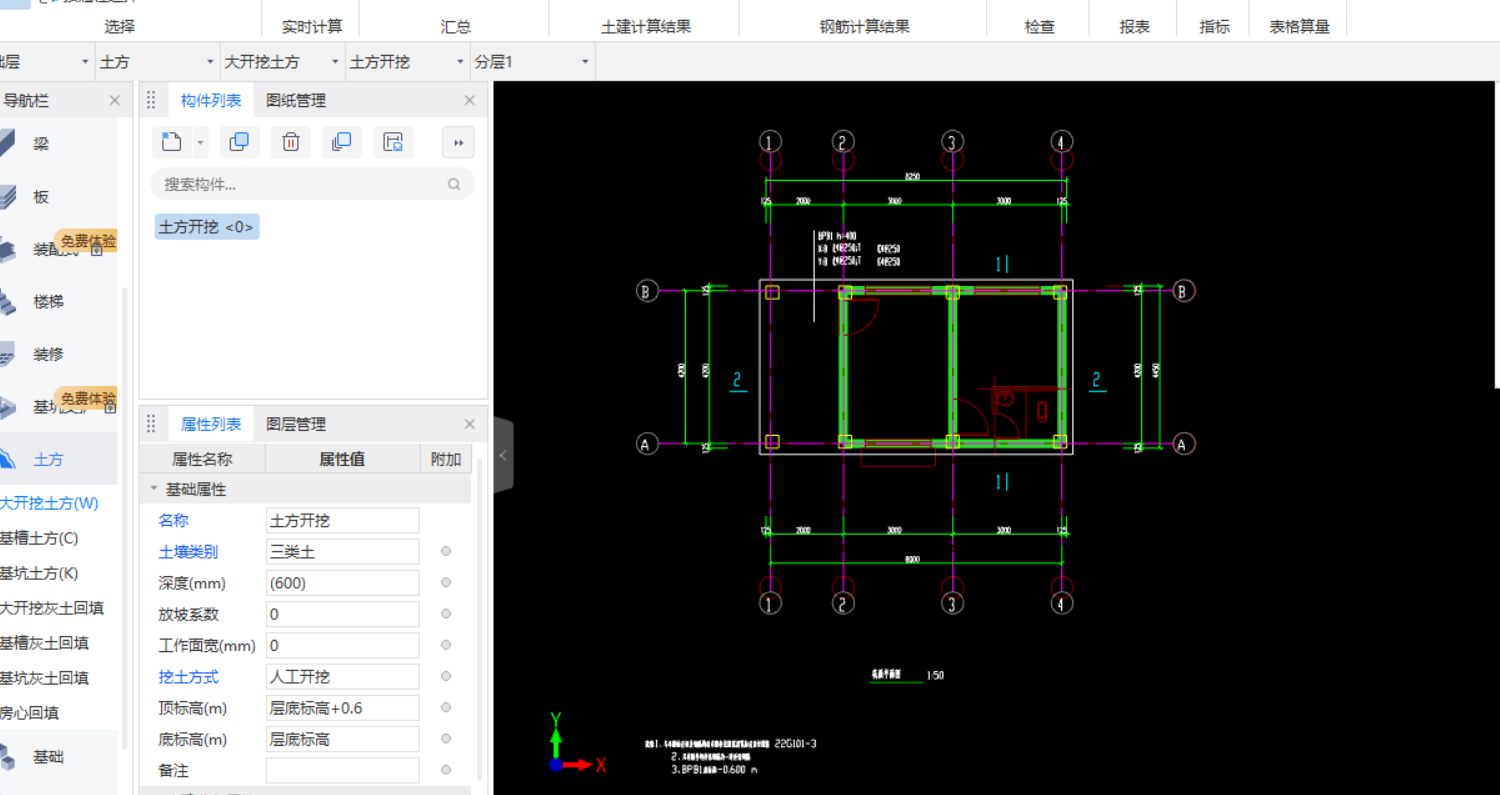The image size is (1500, 795).
Task: Click the copy component icon
Action: click(239, 142)
